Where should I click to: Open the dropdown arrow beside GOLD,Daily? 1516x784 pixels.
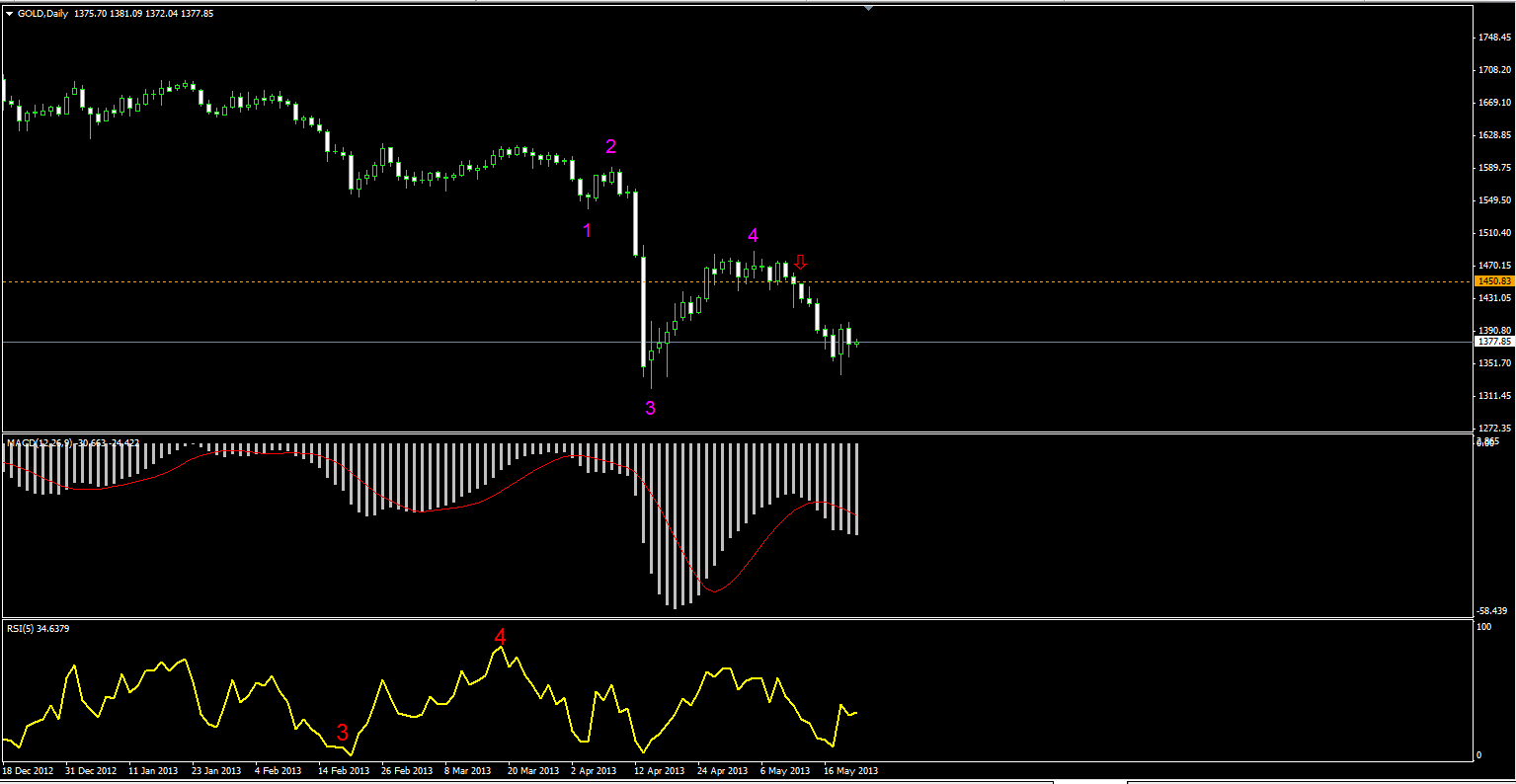click(x=10, y=14)
